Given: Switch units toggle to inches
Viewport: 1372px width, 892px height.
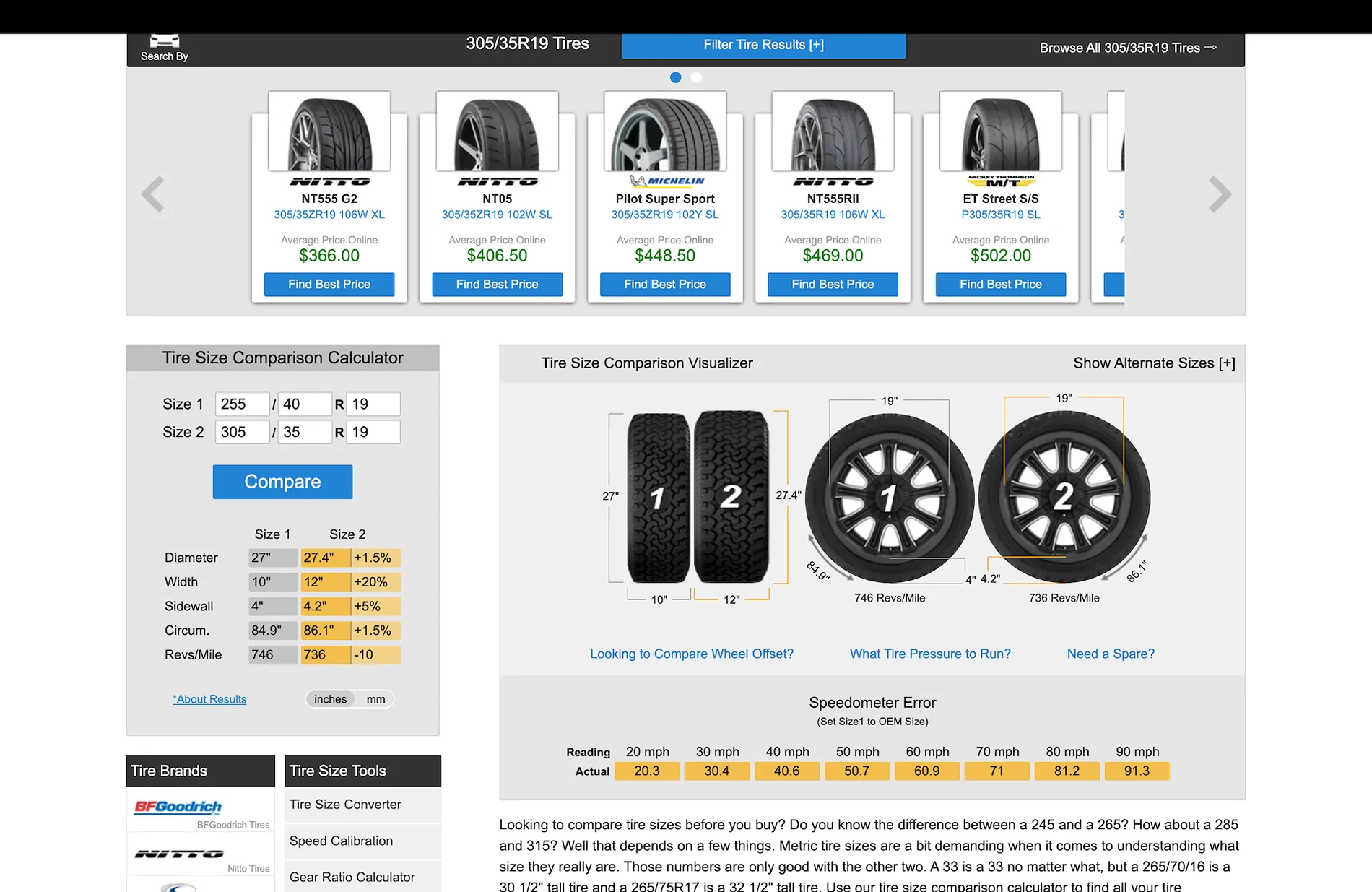Looking at the screenshot, I should 330,699.
